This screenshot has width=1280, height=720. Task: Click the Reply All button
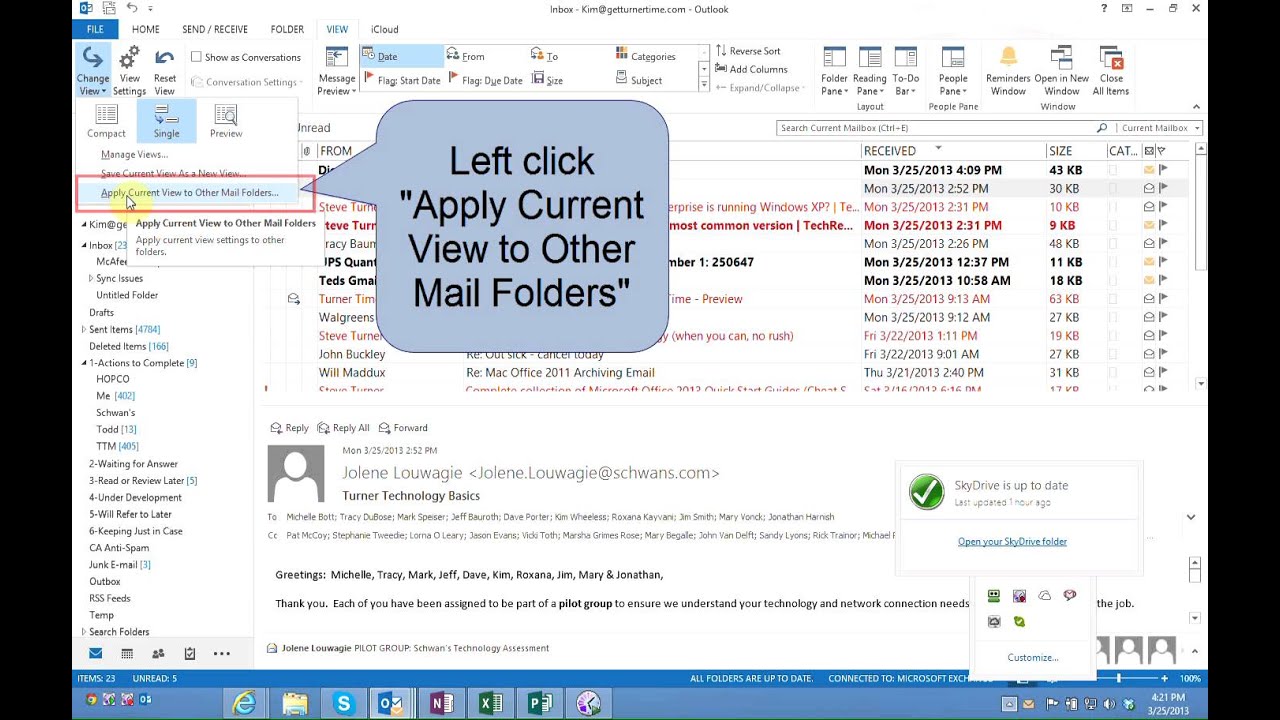344,427
